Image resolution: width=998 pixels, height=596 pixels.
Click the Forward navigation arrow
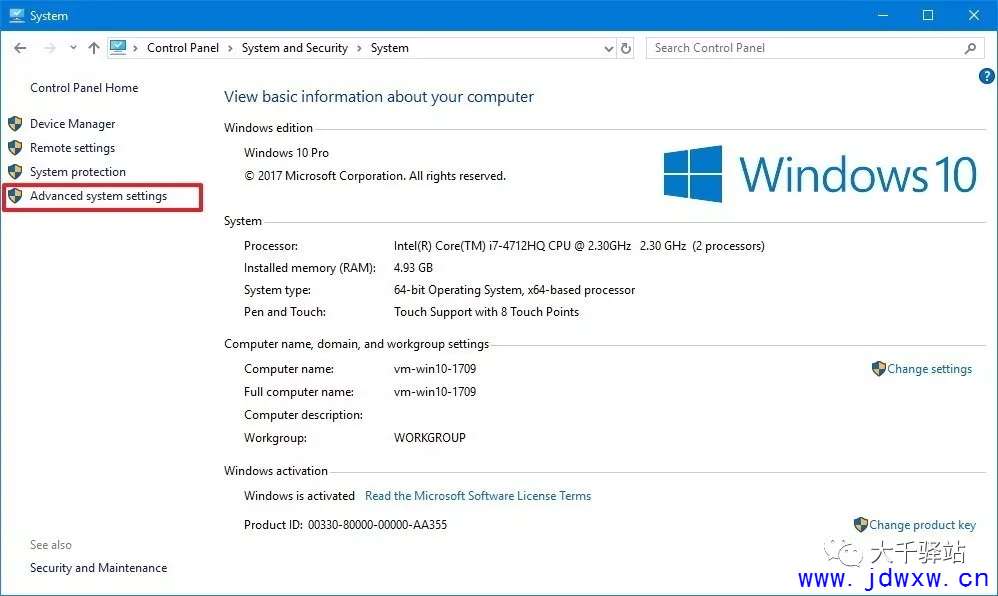pos(50,48)
